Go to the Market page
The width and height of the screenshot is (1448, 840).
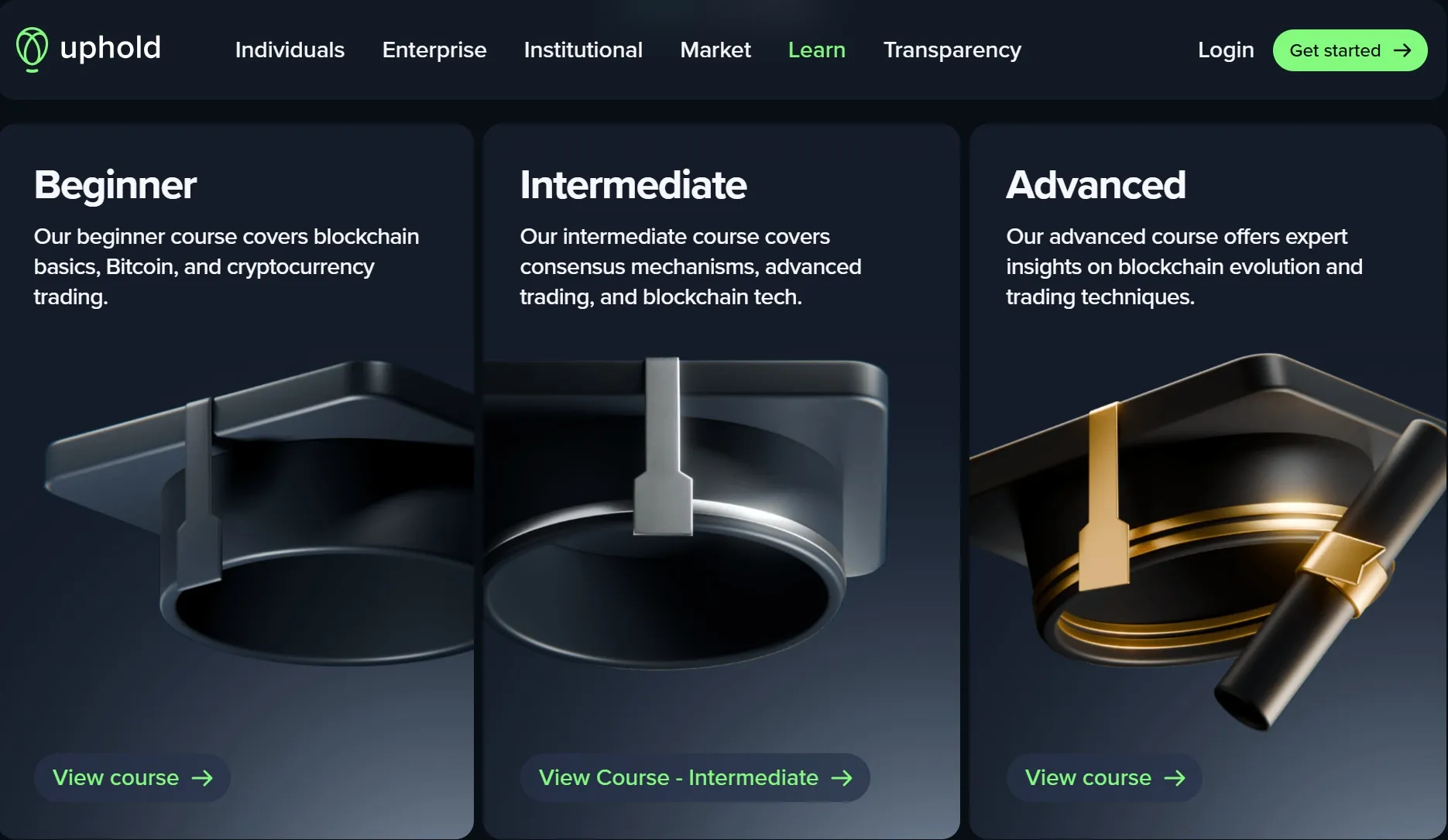point(715,50)
